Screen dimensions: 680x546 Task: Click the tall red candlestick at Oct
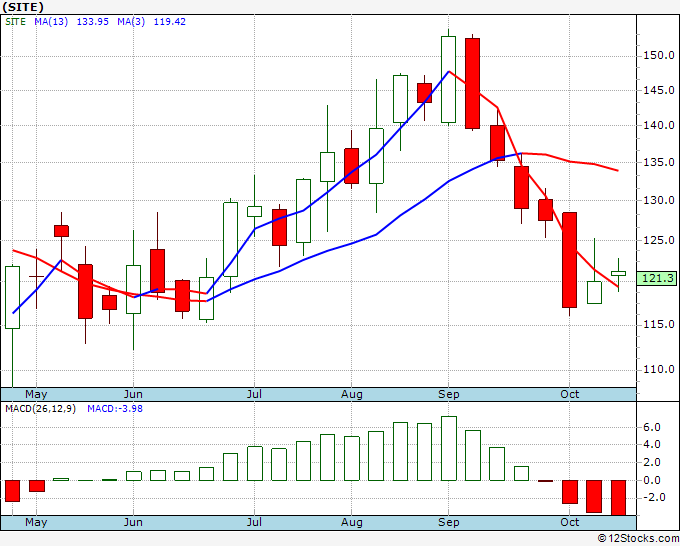pos(569,260)
